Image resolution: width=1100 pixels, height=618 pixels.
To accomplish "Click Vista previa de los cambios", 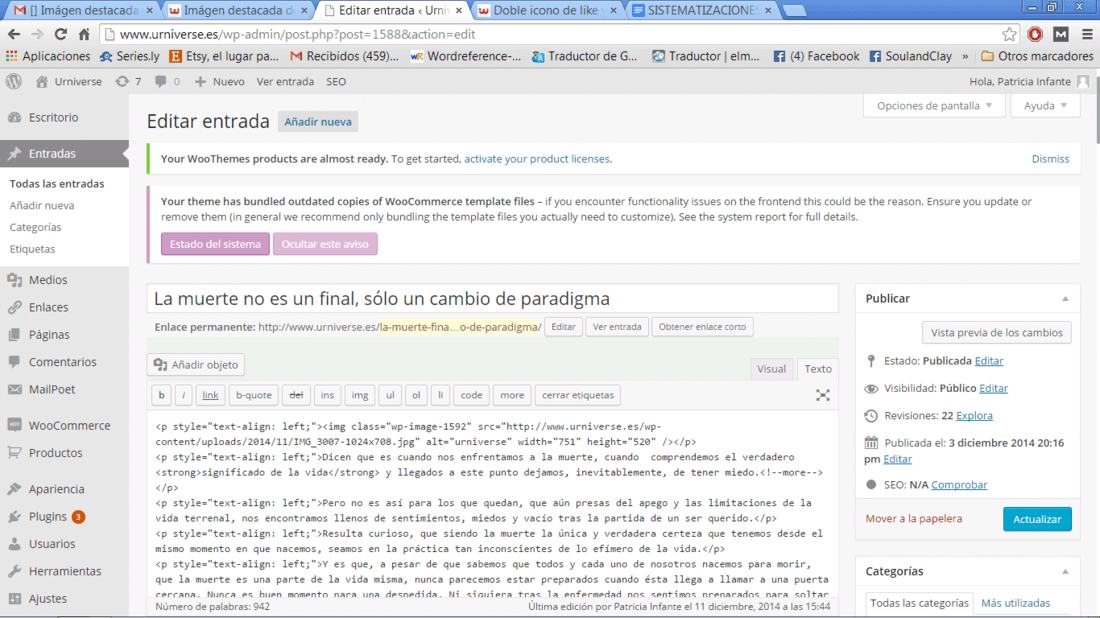I will [x=996, y=332].
